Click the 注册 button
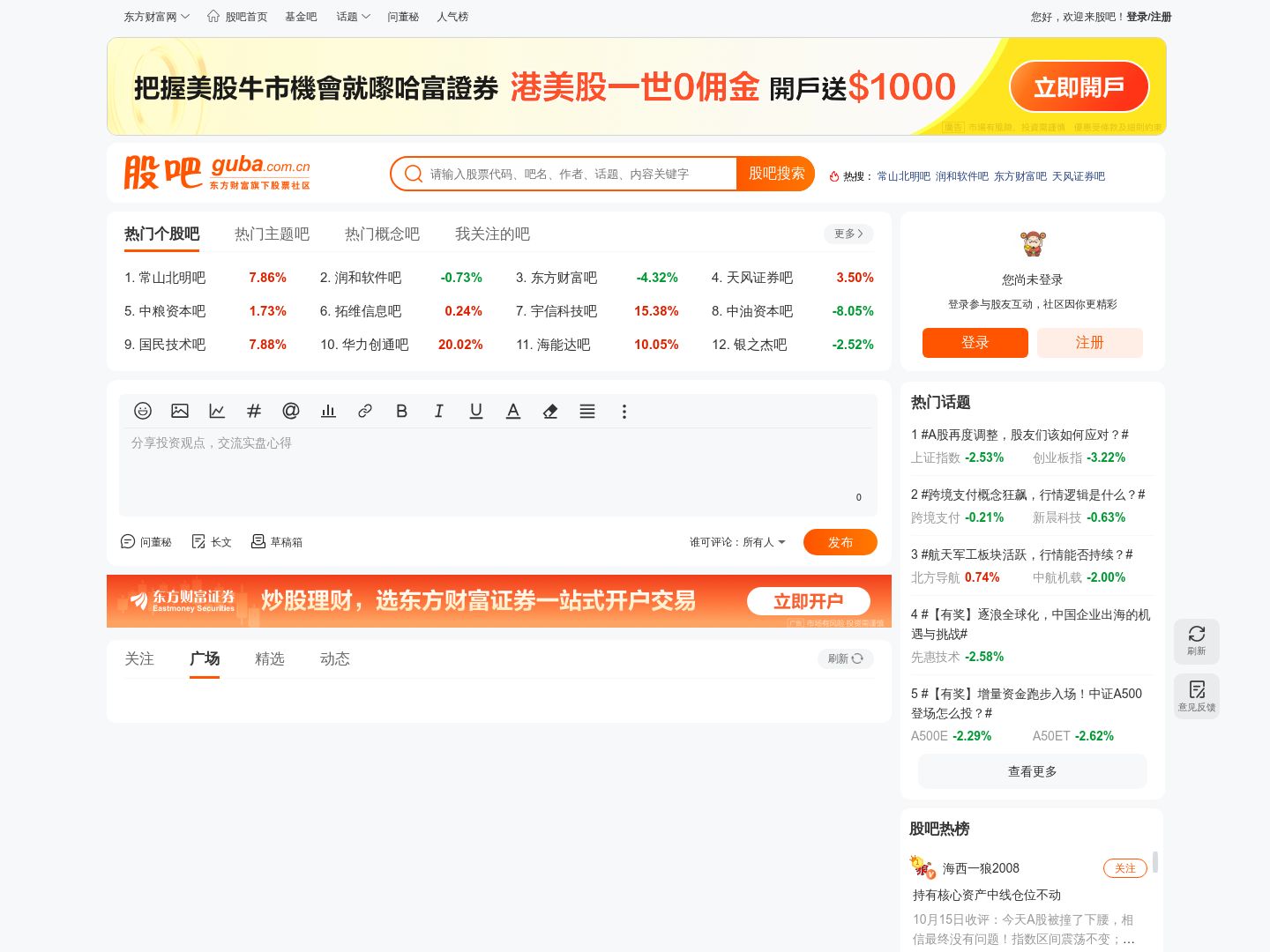The height and width of the screenshot is (952, 1270). pos(1090,343)
